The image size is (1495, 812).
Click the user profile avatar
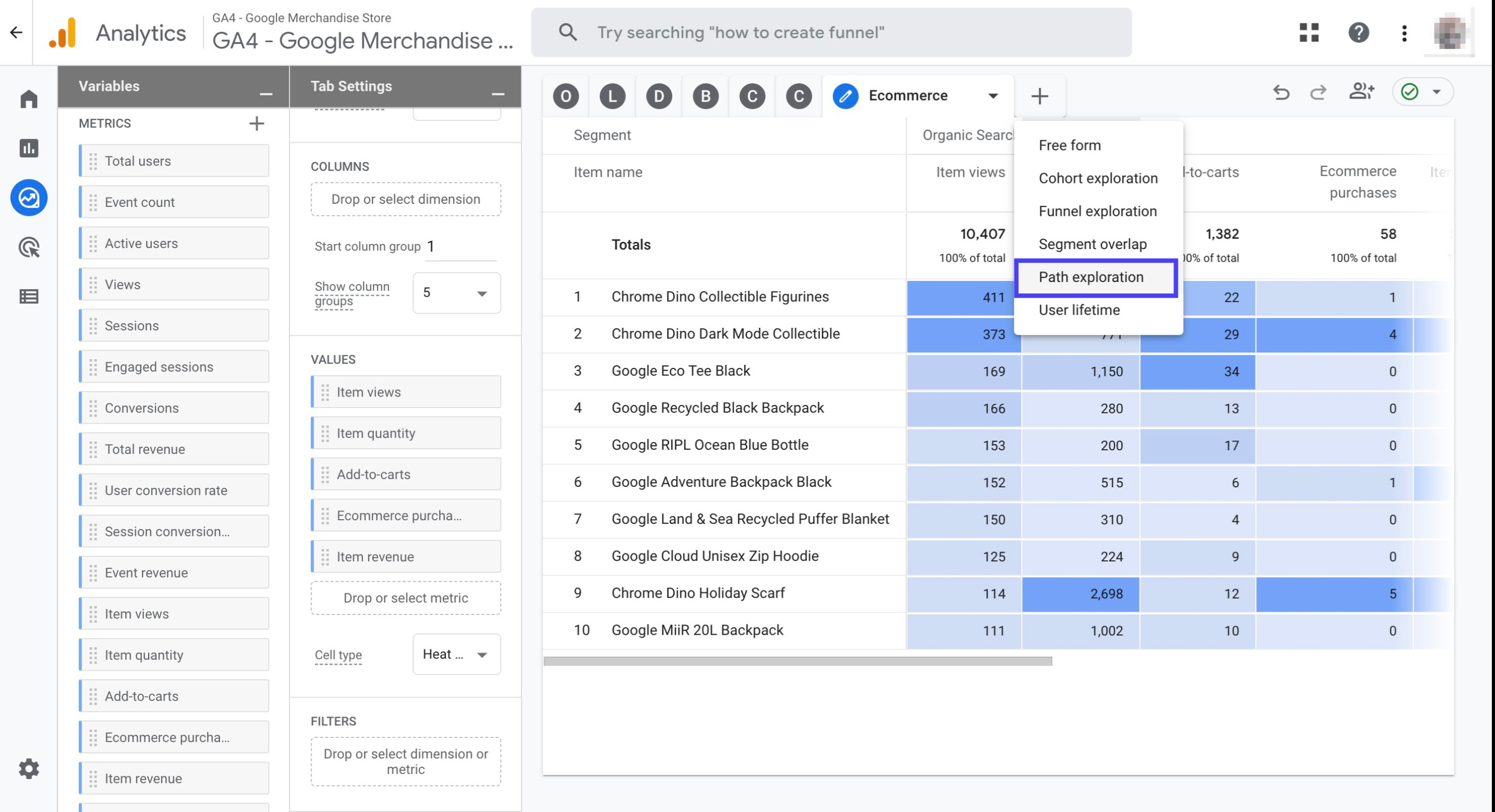pyautogui.click(x=1449, y=32)
